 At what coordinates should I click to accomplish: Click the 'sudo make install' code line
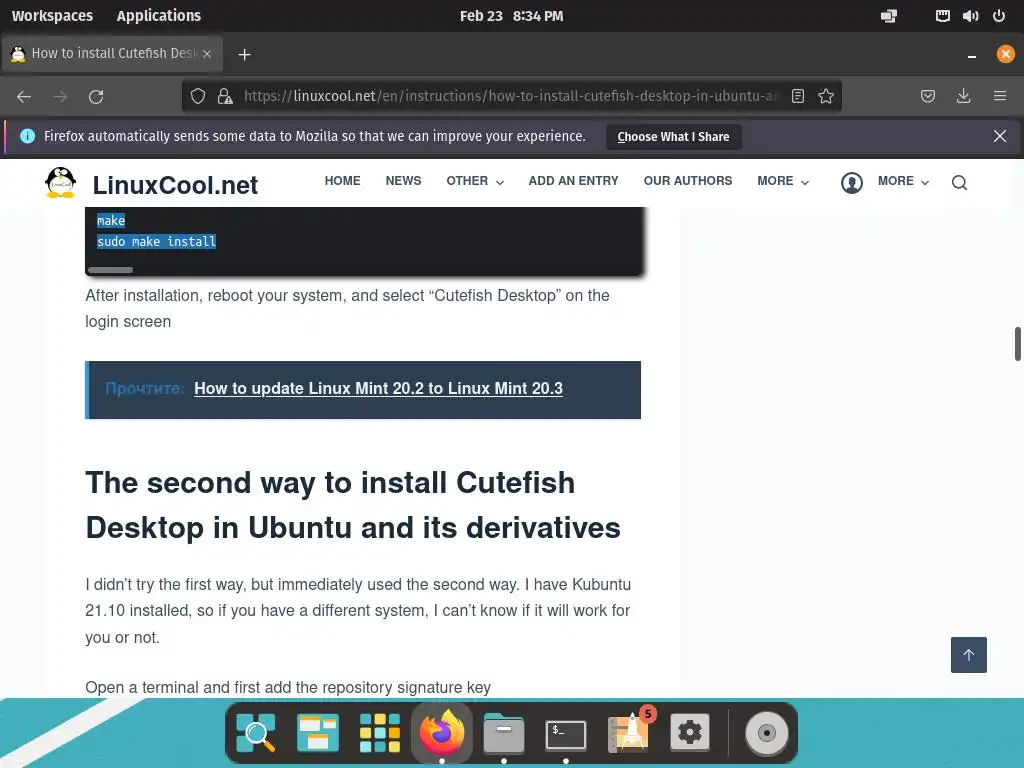point(156,242)
